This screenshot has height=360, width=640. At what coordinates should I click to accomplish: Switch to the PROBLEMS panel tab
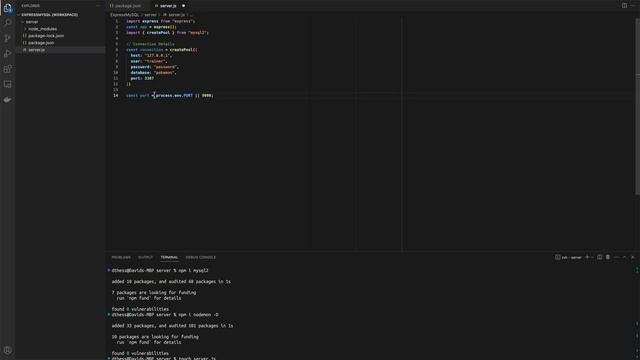pyautogui.click(x=121, y=257)
